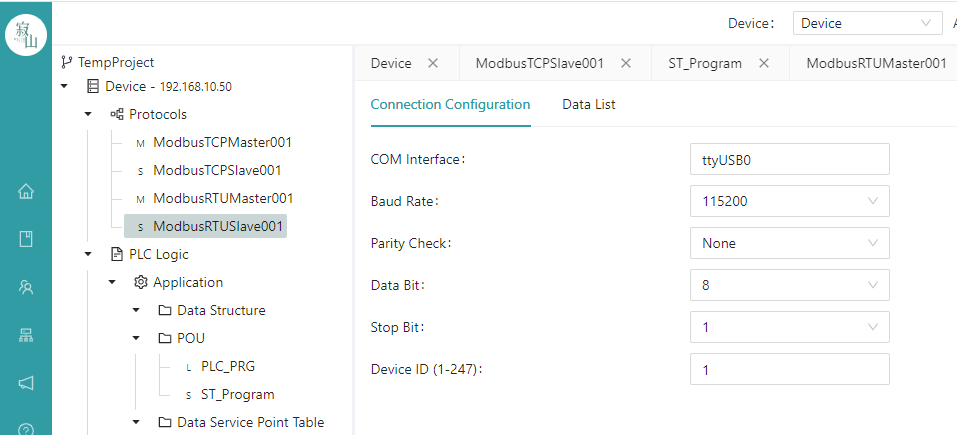The width and height of the screenshot is (957, 435).
Task: Switch to the ModbusRTUMaster001 tab
Action: (876, 63)
